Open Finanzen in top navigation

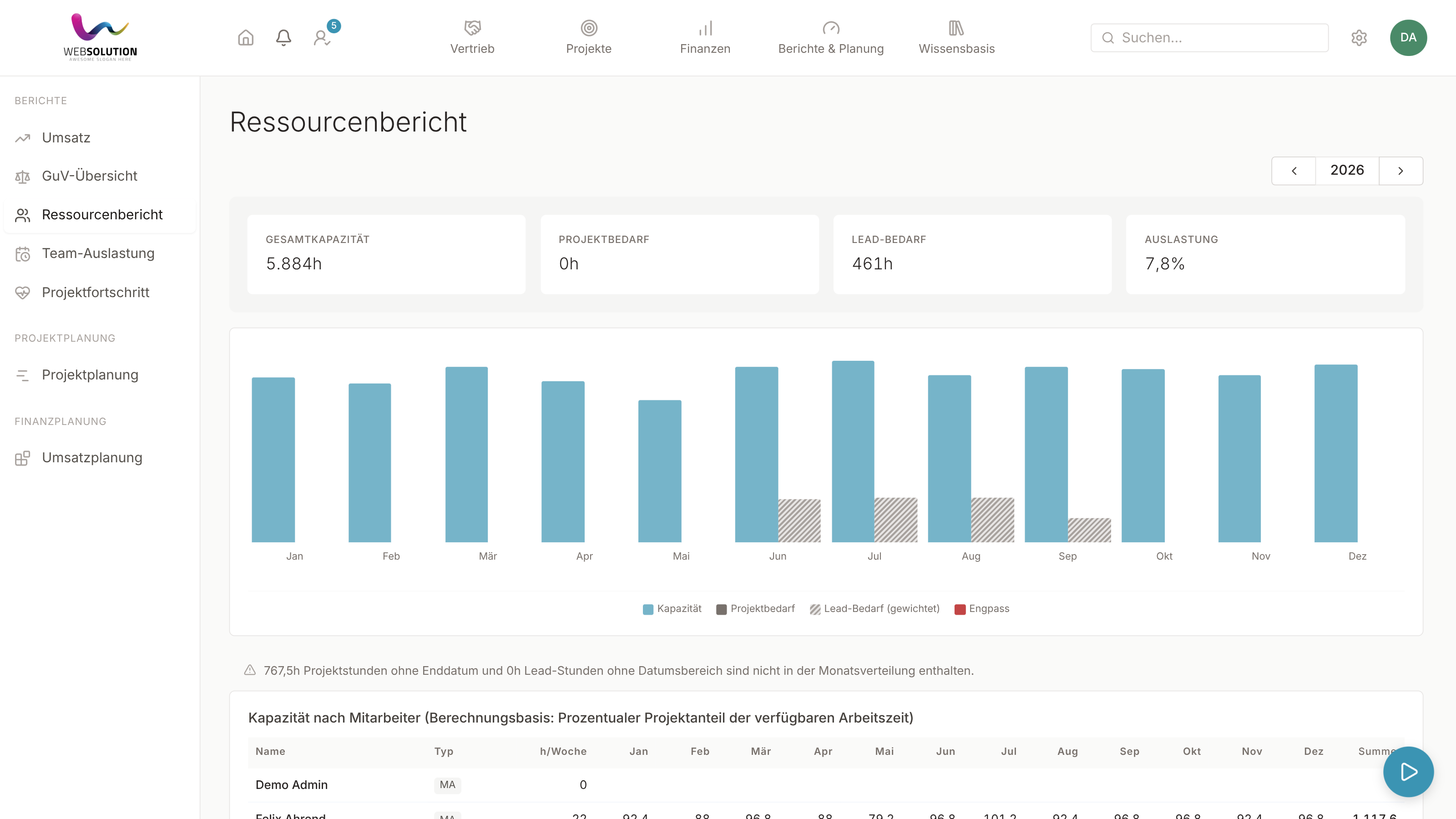coord(705,38)
